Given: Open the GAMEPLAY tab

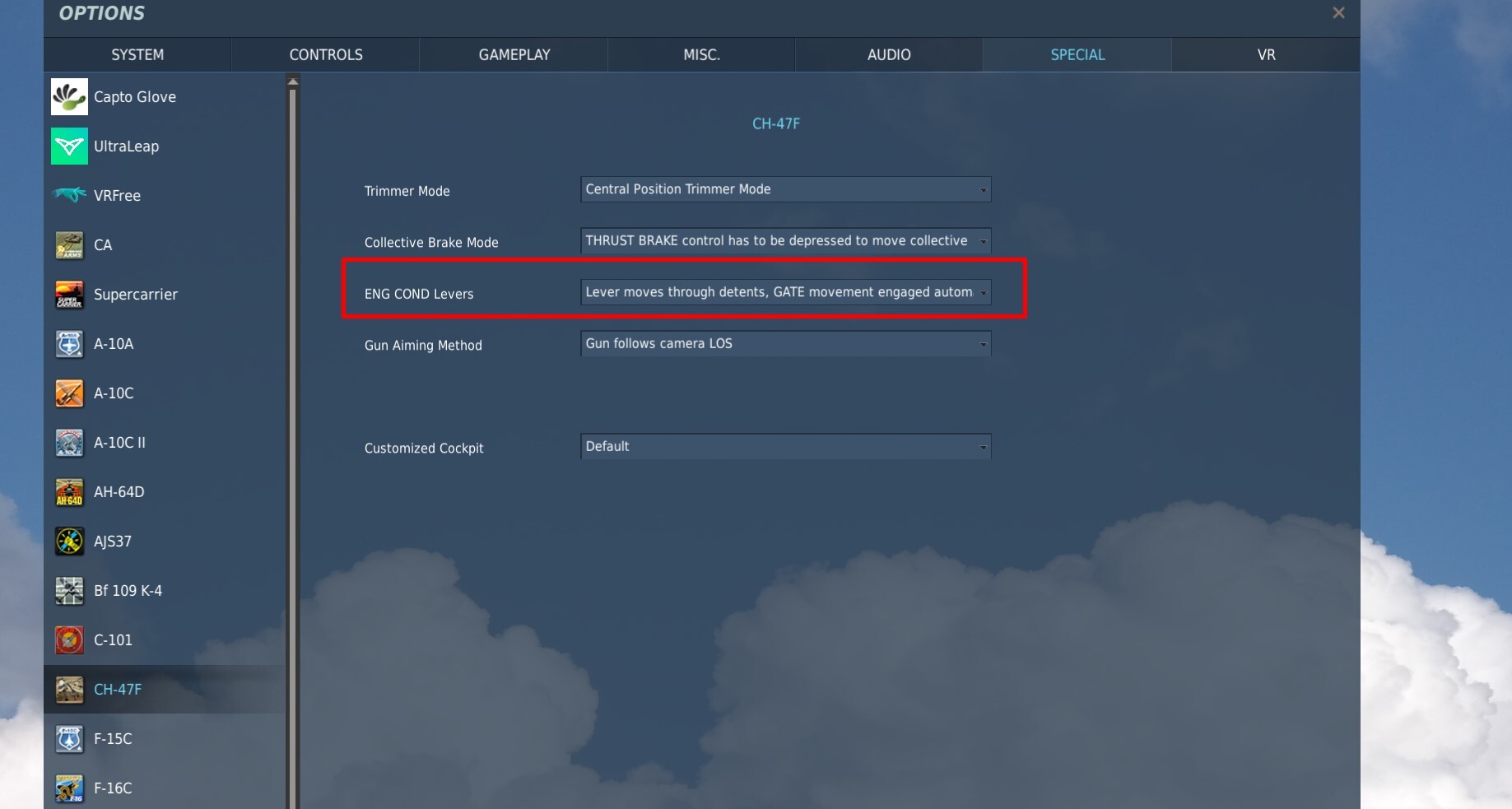Looking at the screenshot, I should 514,54.
